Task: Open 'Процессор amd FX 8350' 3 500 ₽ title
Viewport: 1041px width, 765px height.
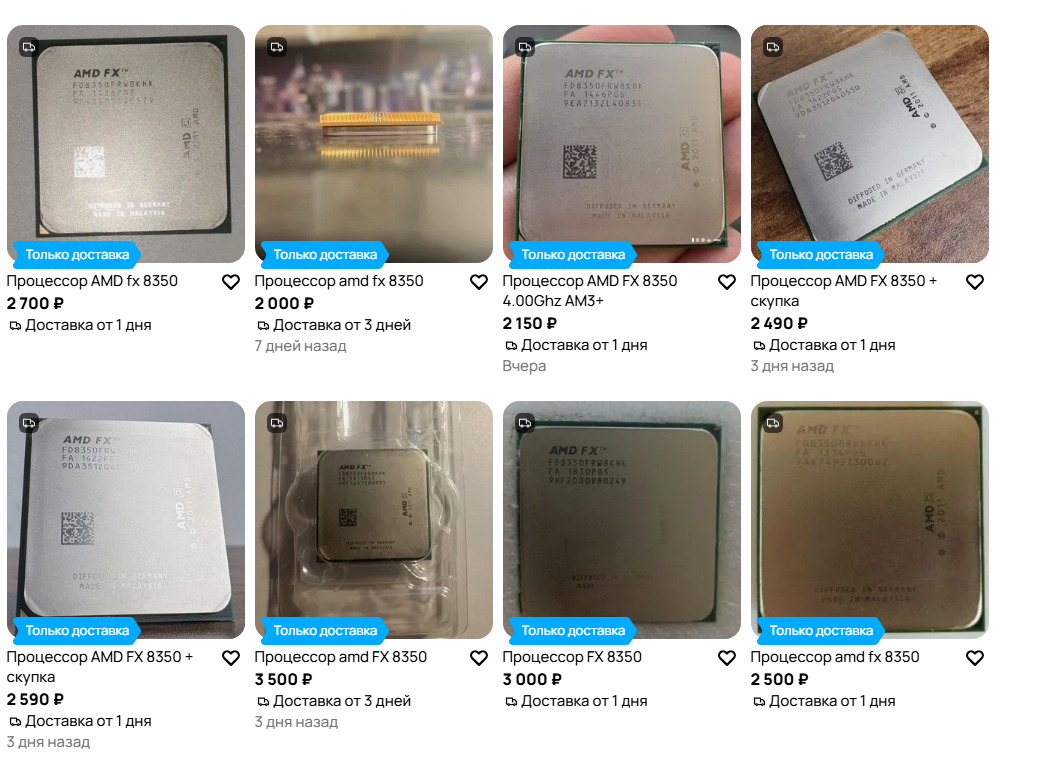Action: pos(341,657)
